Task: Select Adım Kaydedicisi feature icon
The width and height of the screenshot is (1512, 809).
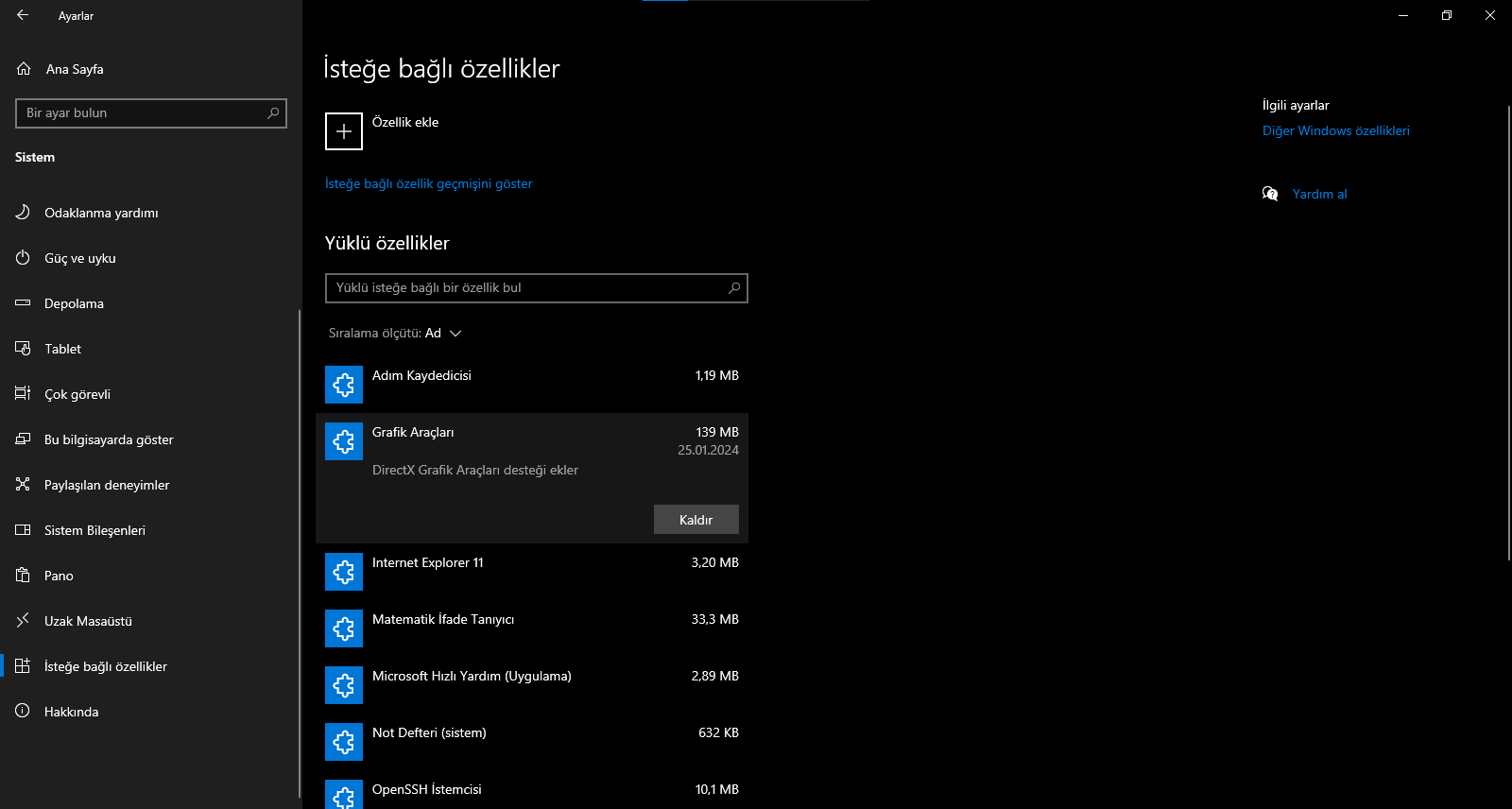Action: coord(344,385)
